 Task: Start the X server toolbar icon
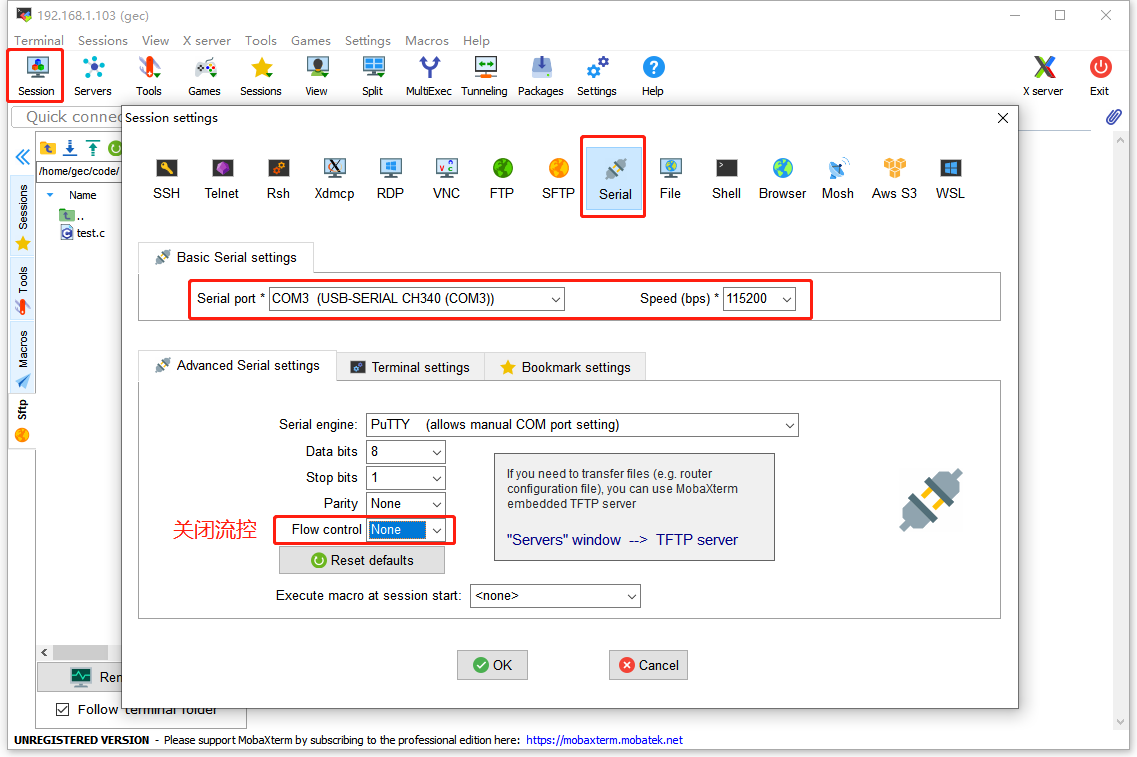pos(1043,75)
